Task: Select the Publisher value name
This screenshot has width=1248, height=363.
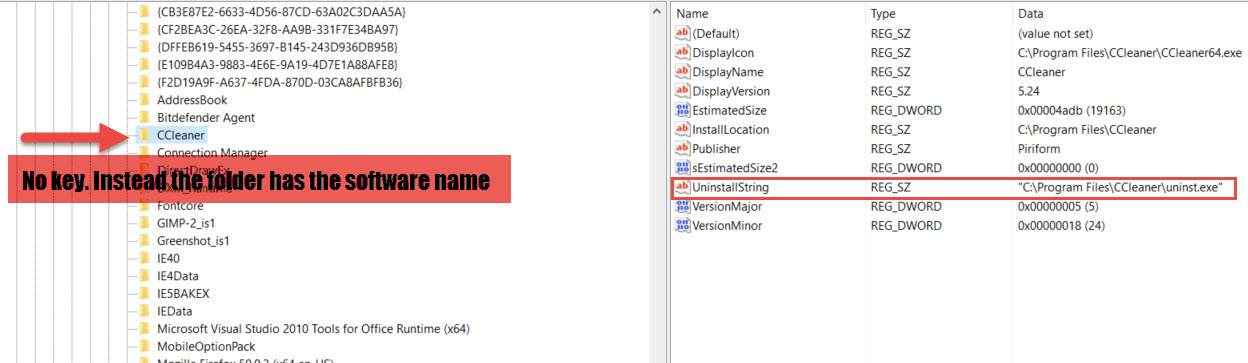Action: click(716, 149)
